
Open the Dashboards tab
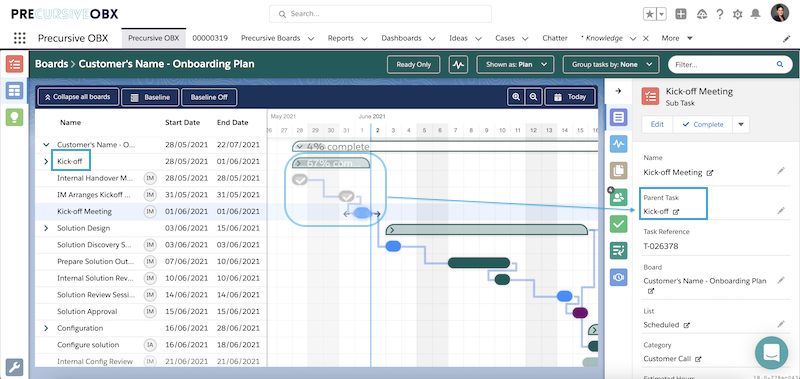(x=402, y=38)
